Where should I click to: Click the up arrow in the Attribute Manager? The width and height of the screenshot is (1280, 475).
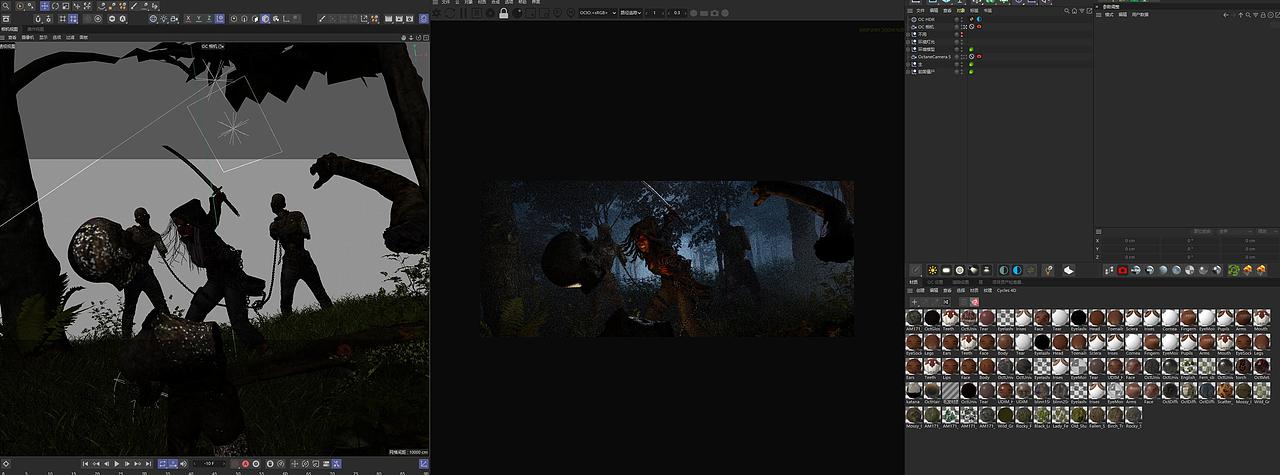click(1241, 15)
